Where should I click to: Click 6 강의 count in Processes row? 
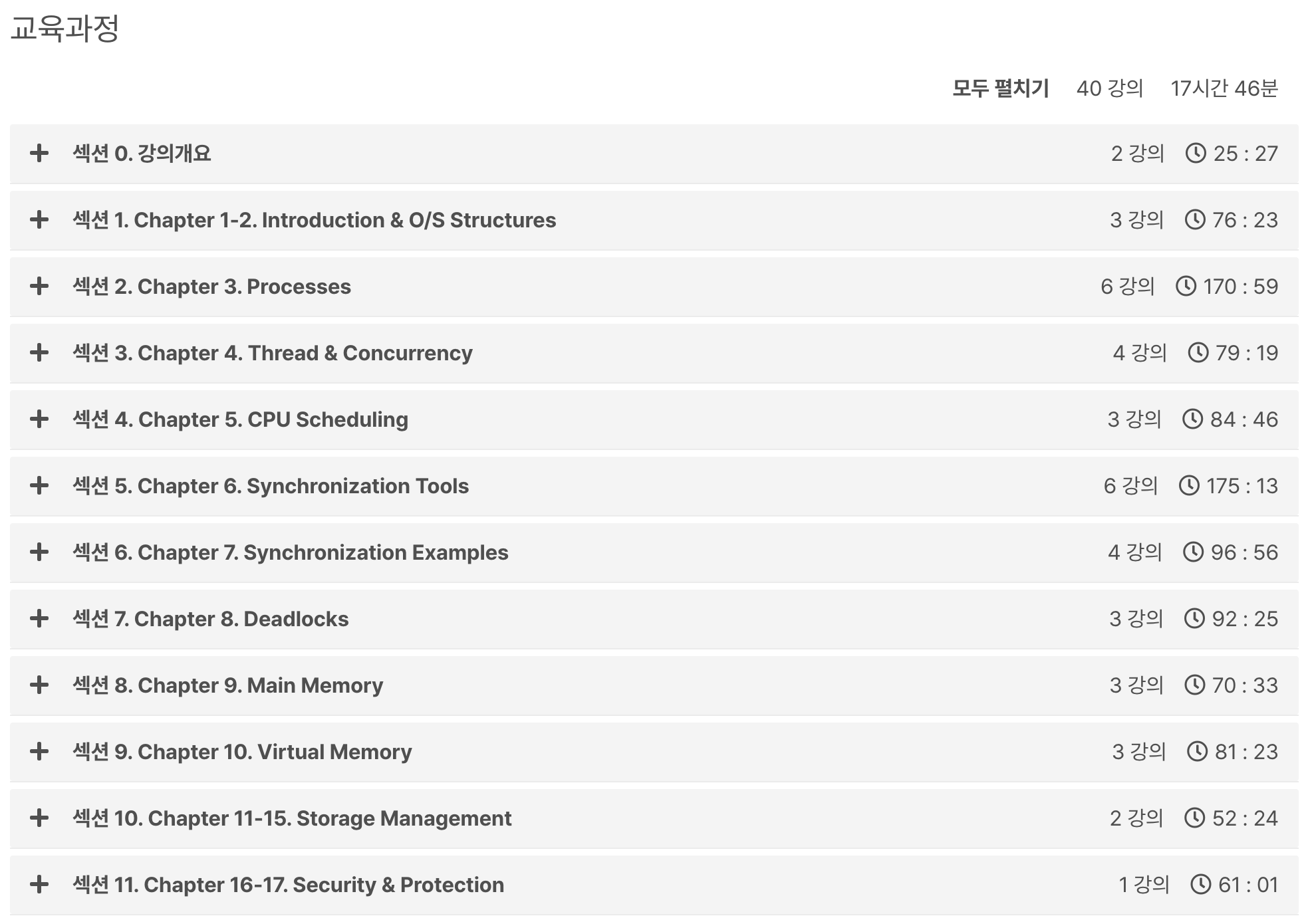pyautogui.click(x=1127, y=287)
